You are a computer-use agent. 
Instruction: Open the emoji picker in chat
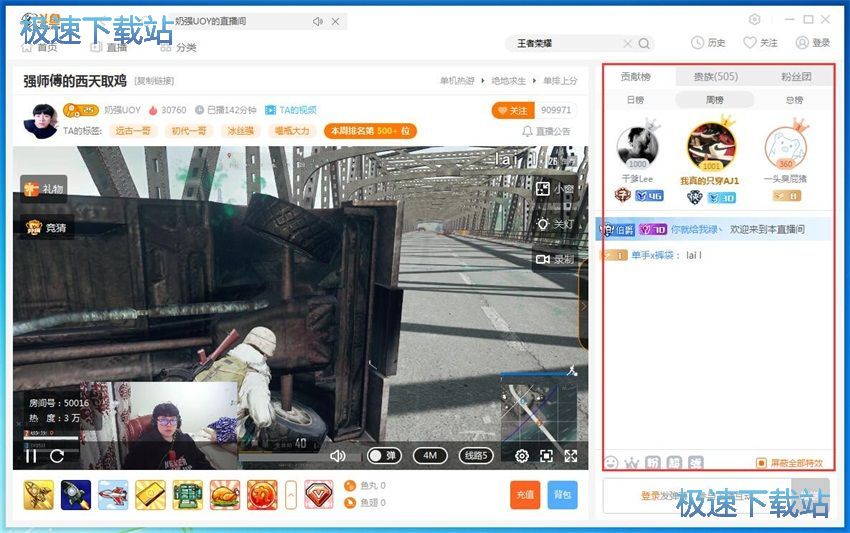(x=611, y=463)
